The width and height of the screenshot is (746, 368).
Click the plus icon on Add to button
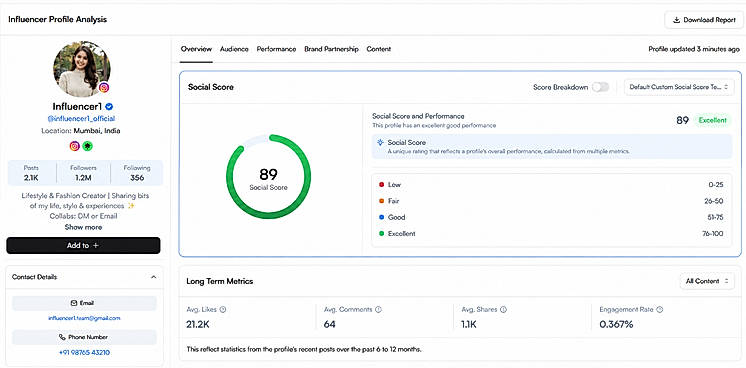coord(96,246)
